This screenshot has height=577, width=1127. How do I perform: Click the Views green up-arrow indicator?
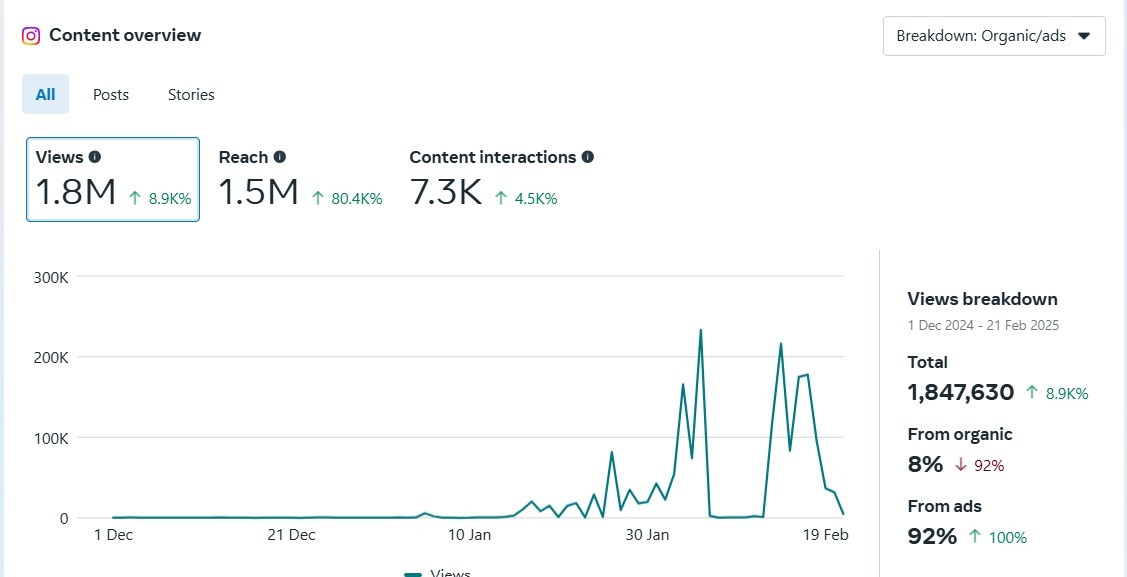click(x=134, y=198)
